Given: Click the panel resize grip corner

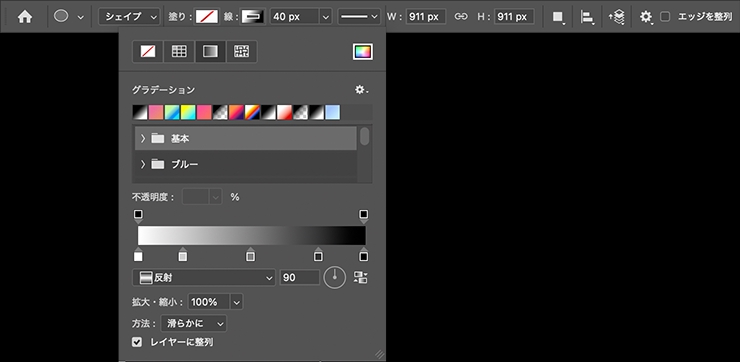Looking at the screenshot, I should (380, 355).
